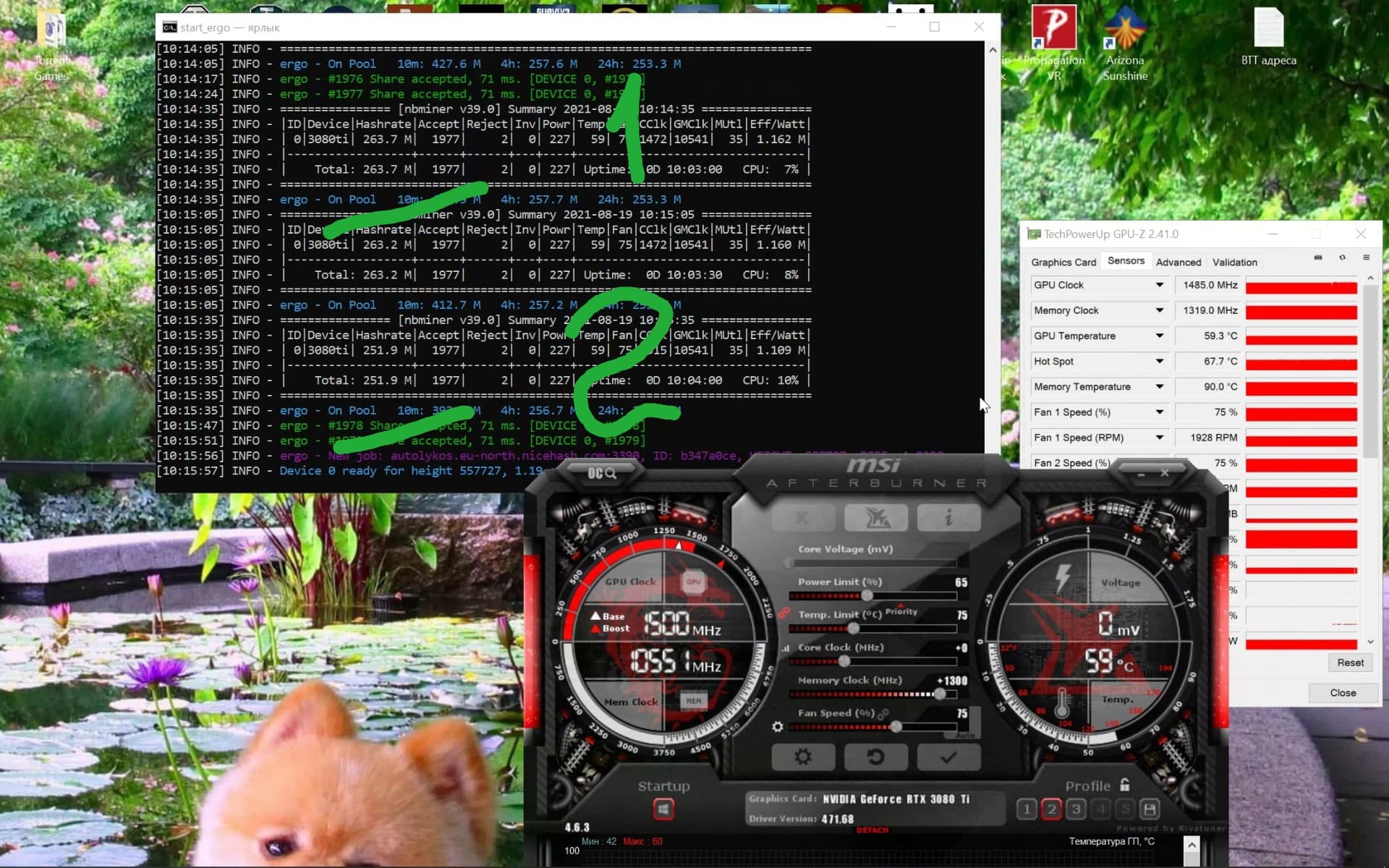
Task: Expand the Hot Spot sensor dropdown
Action: (x=1159, y=361)
